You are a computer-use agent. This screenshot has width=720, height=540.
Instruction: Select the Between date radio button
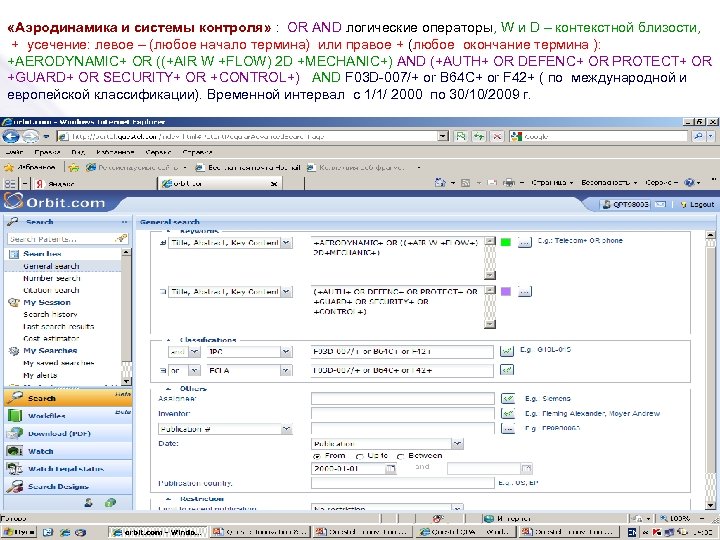pyautogui.click(x=400, y=456)
